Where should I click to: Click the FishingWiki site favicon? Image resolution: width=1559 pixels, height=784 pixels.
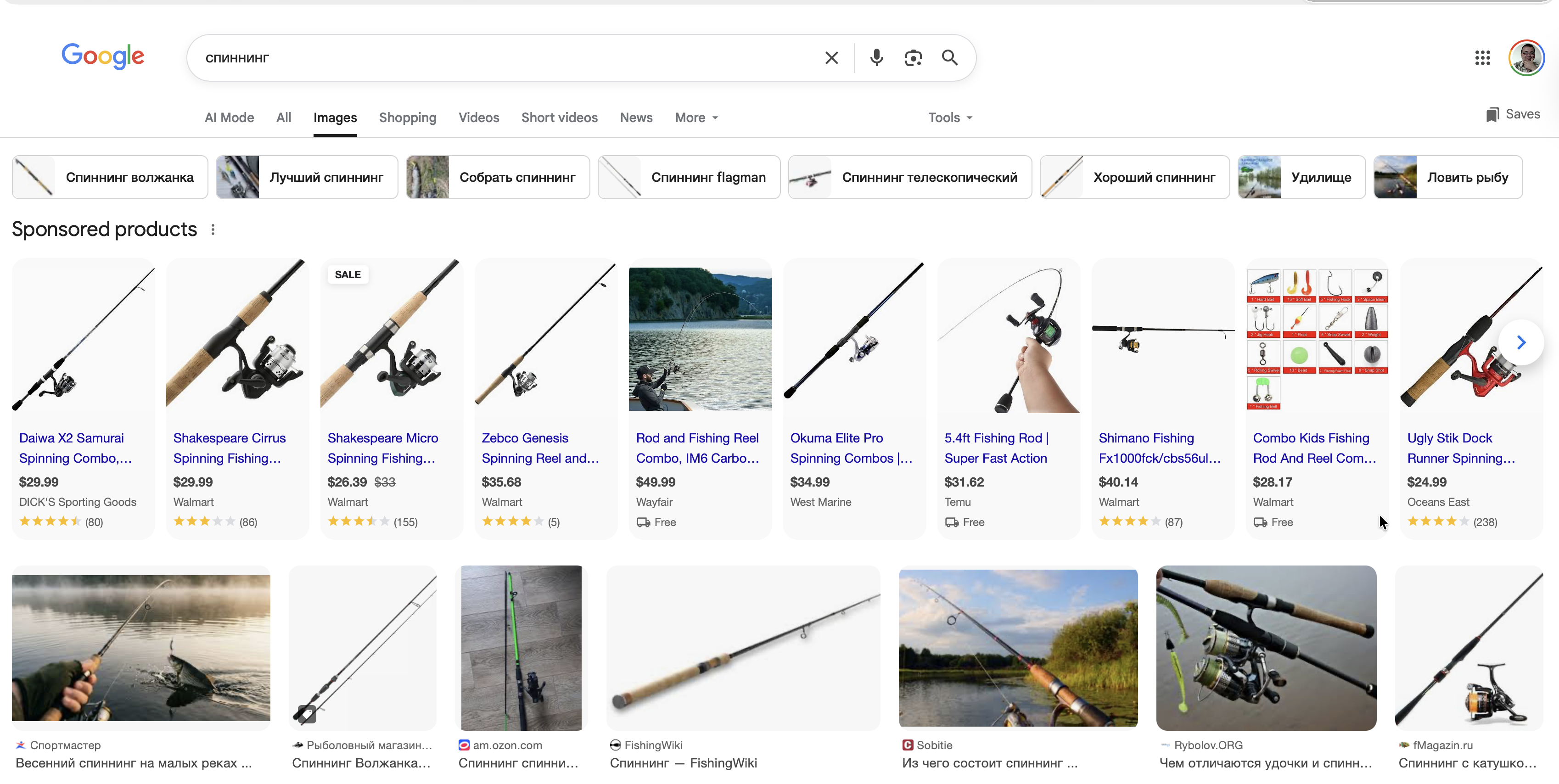(x=616, y=745)
